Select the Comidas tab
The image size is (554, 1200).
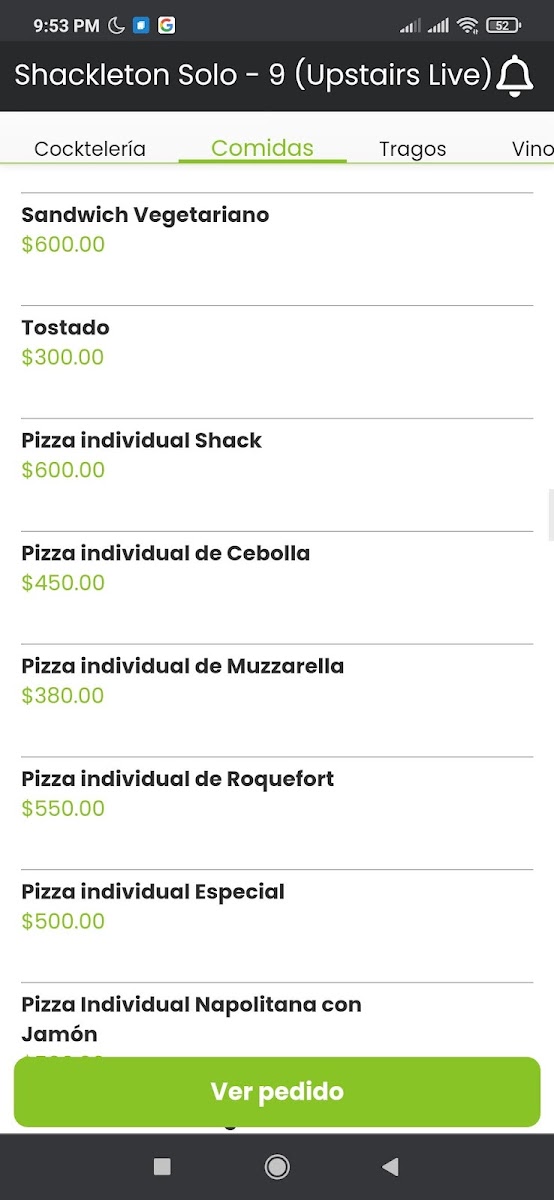pyautogui.click(x=262, y=148)
